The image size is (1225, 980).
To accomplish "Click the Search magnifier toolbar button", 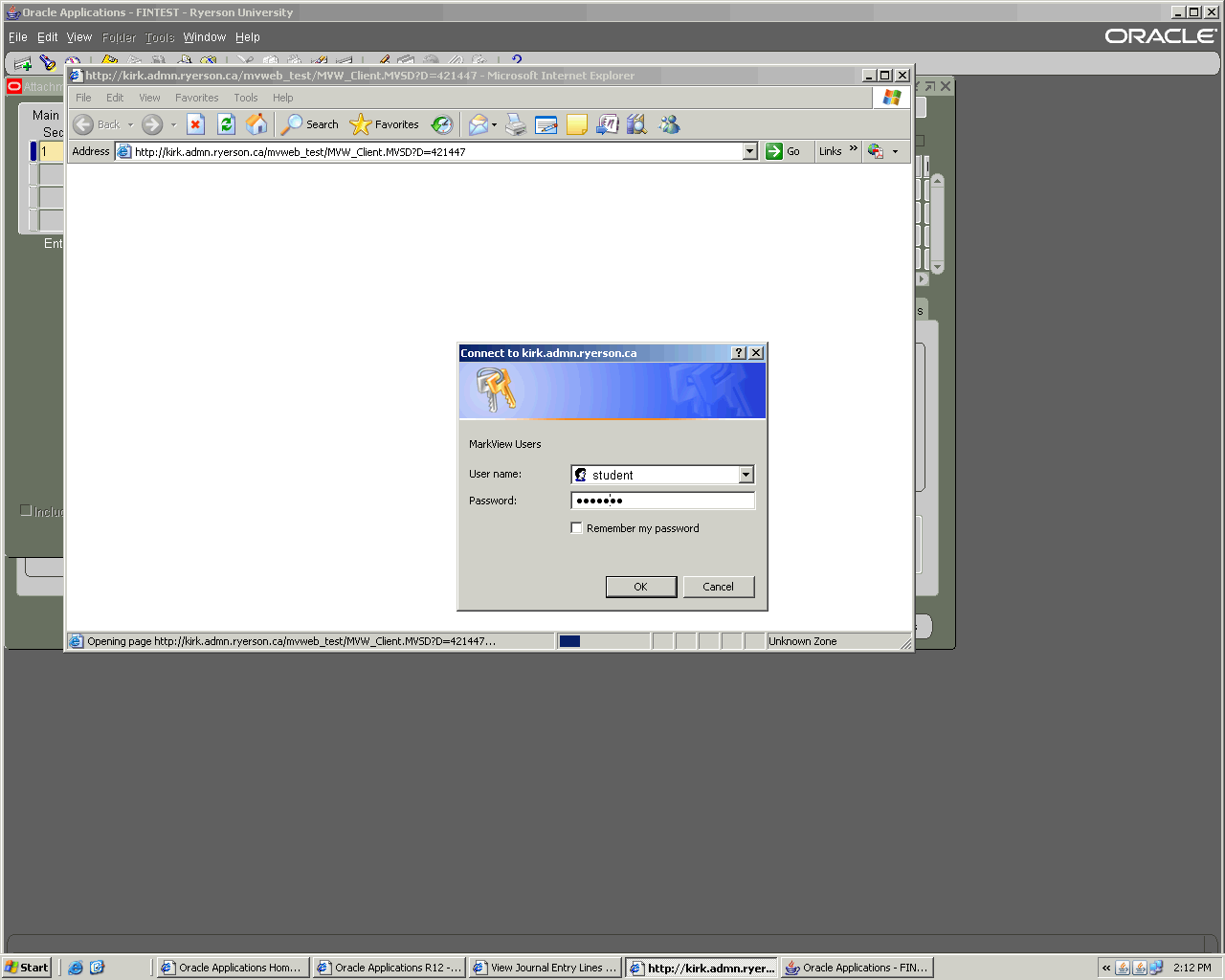I will pyautogui.click(x=309, y=124).
